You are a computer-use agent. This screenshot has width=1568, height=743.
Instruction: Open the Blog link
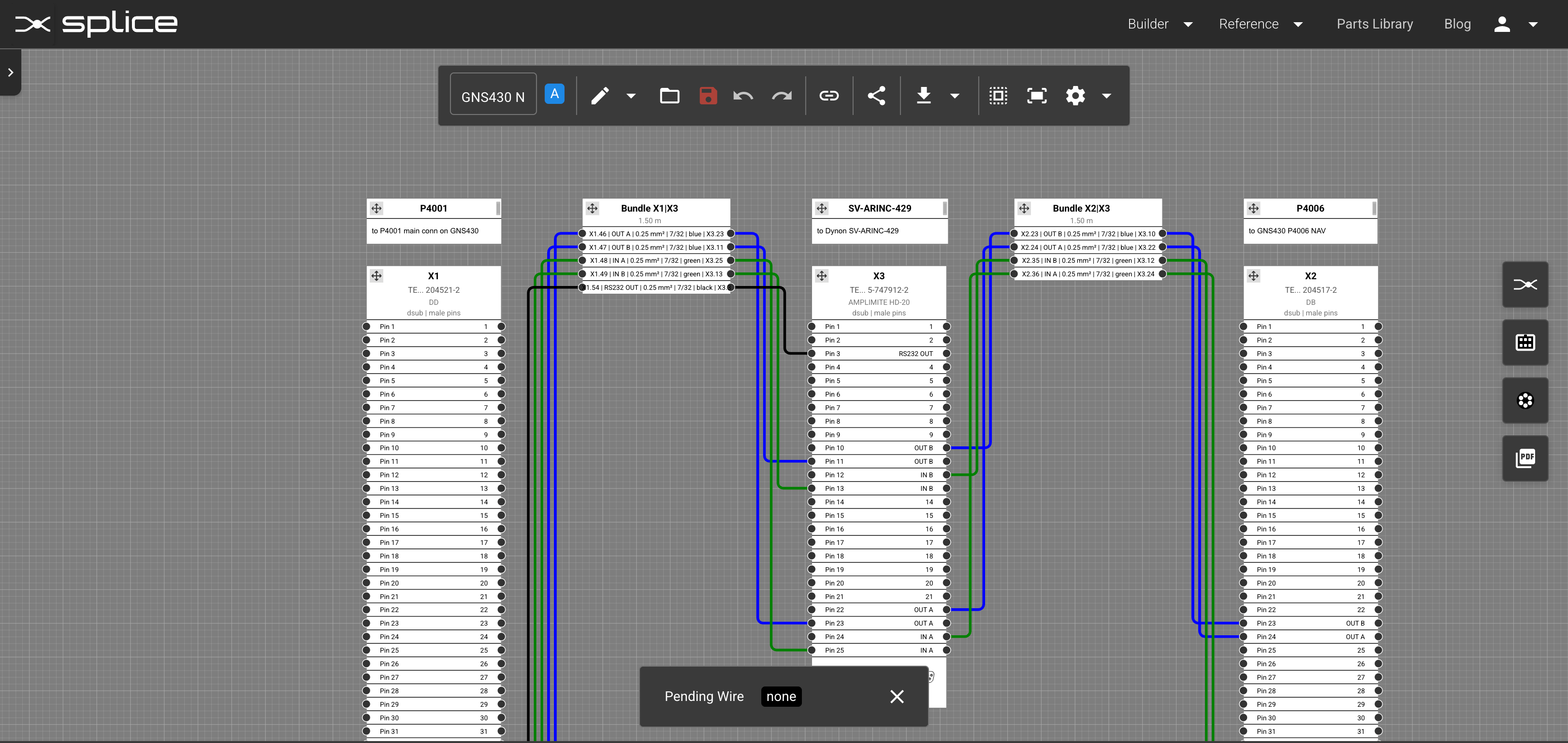pos(1457,24)
